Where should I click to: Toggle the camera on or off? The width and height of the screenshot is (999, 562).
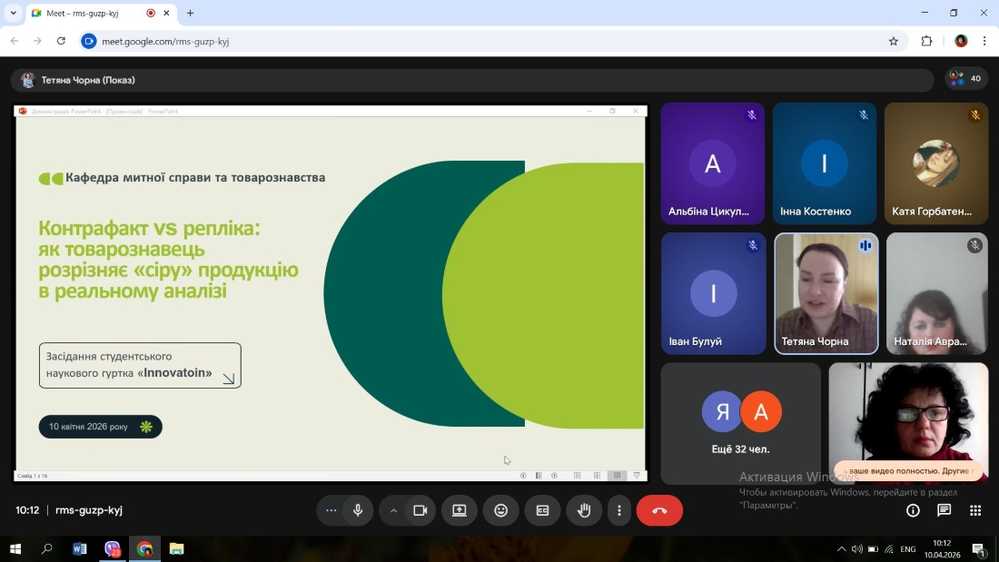pos(420,510)
